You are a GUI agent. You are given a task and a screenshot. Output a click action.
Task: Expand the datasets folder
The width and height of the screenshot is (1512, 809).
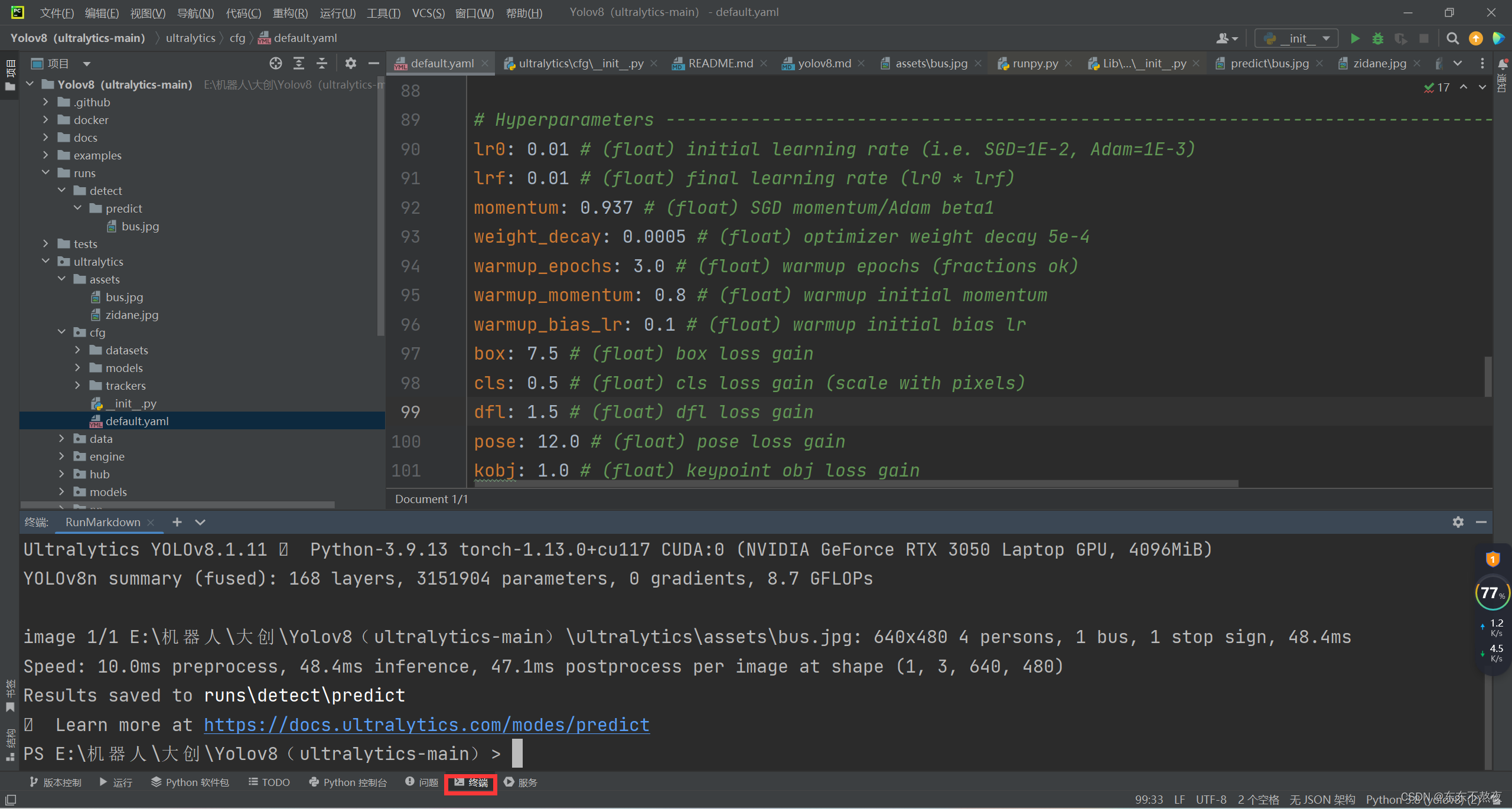(x=77, y=350)
